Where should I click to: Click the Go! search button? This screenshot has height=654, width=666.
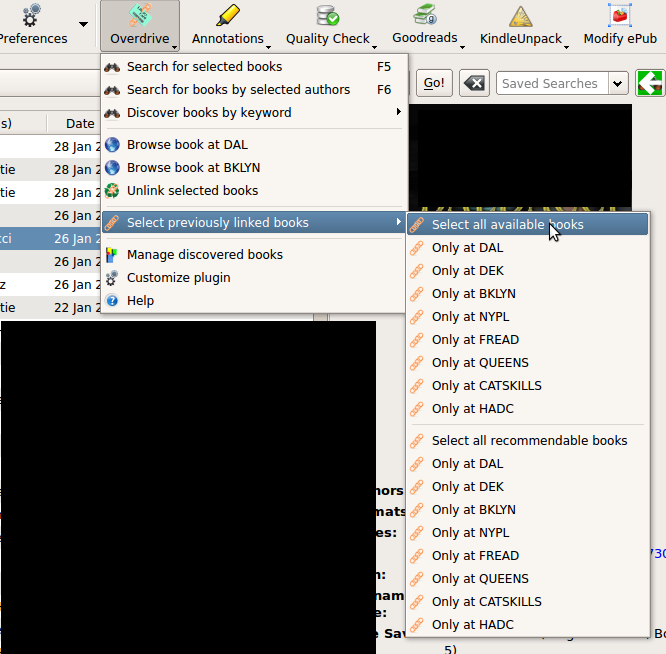[434, 83]
